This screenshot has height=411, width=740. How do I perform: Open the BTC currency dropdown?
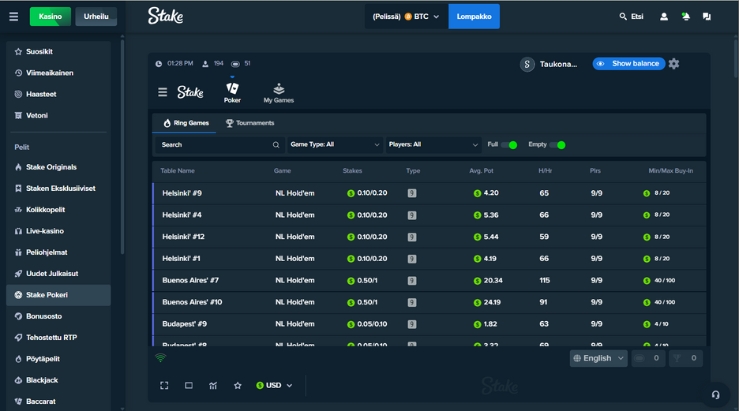point(406,17)
